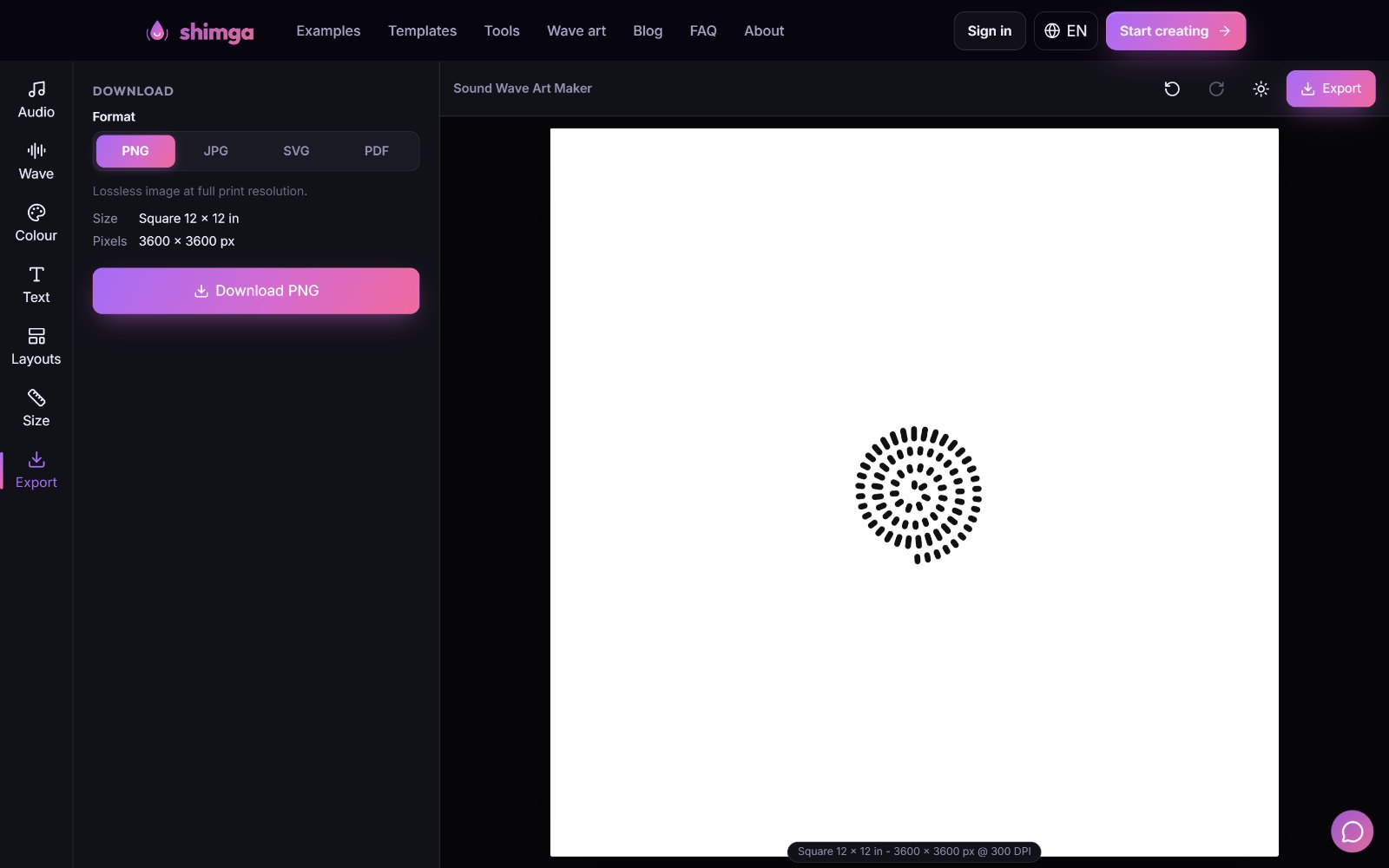Click the undo arrow icon
Image resolution: width=1389 pixels, height=868 pixels.
click(x=1172, y=89)
